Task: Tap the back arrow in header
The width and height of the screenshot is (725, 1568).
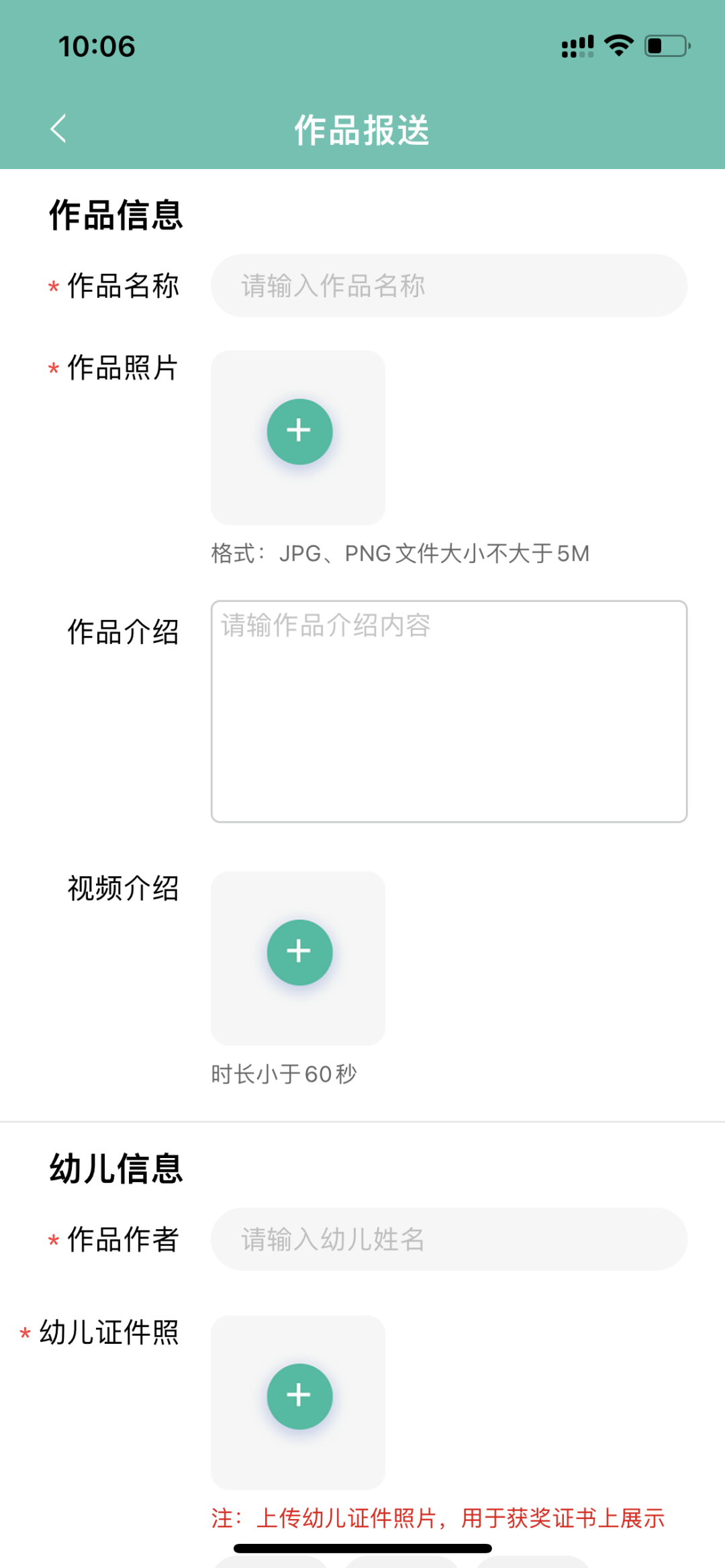Action: (x=59, y=128)
